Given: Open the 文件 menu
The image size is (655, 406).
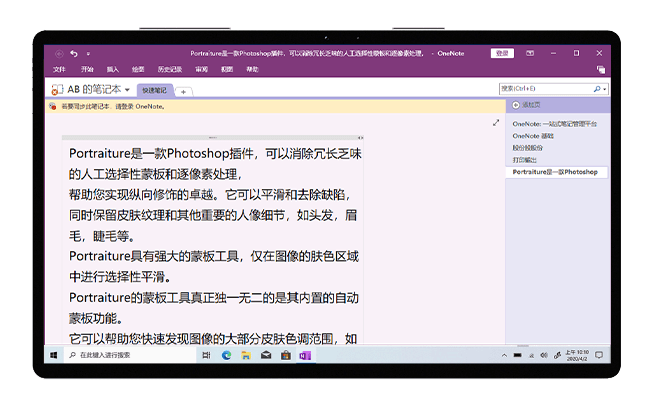Looking at the screenshot, I should tap(59, 69).
